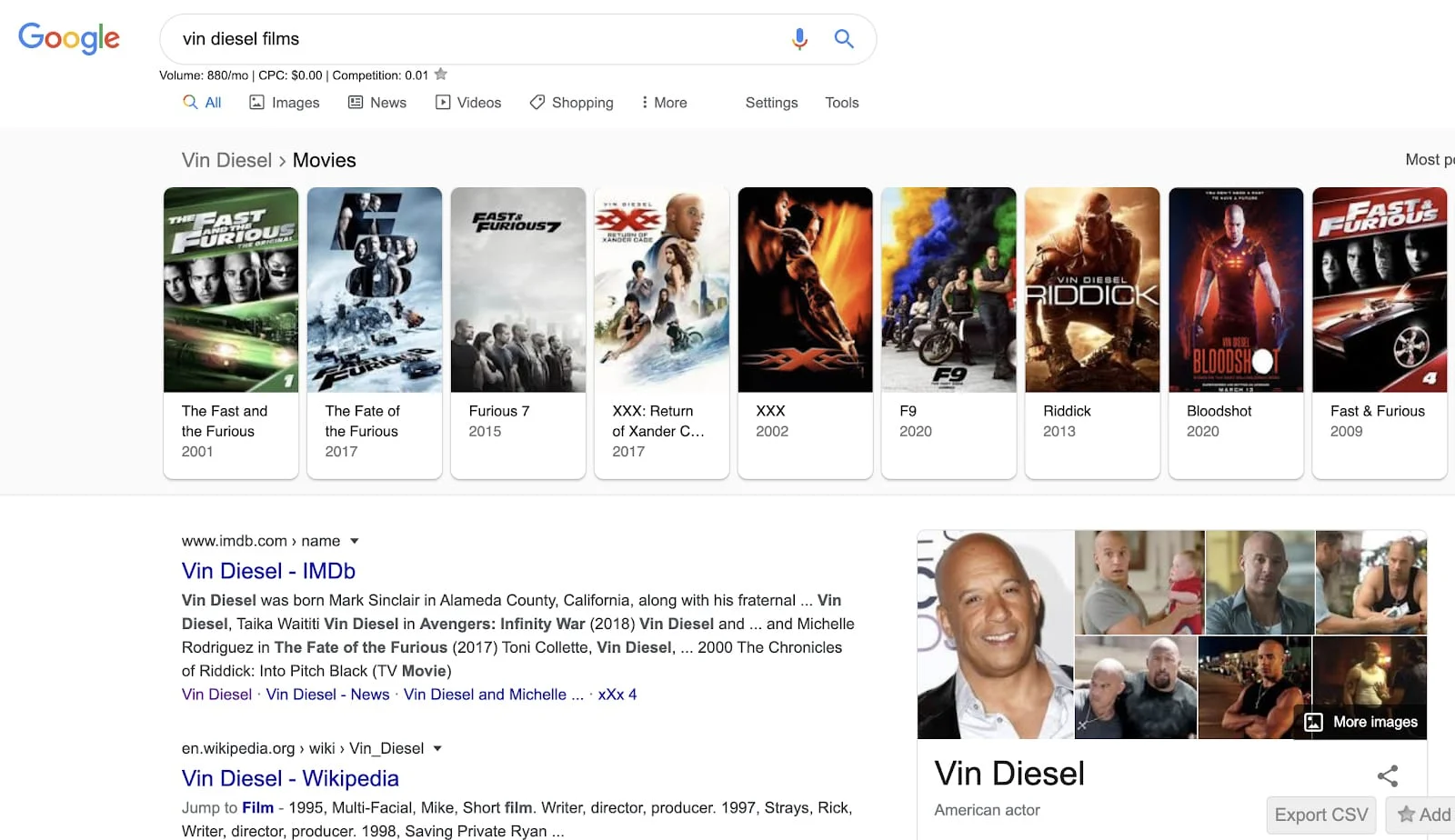Open the Riddick movie poster
This screenshot has height=840, width=1455.
click(1092, 290)
